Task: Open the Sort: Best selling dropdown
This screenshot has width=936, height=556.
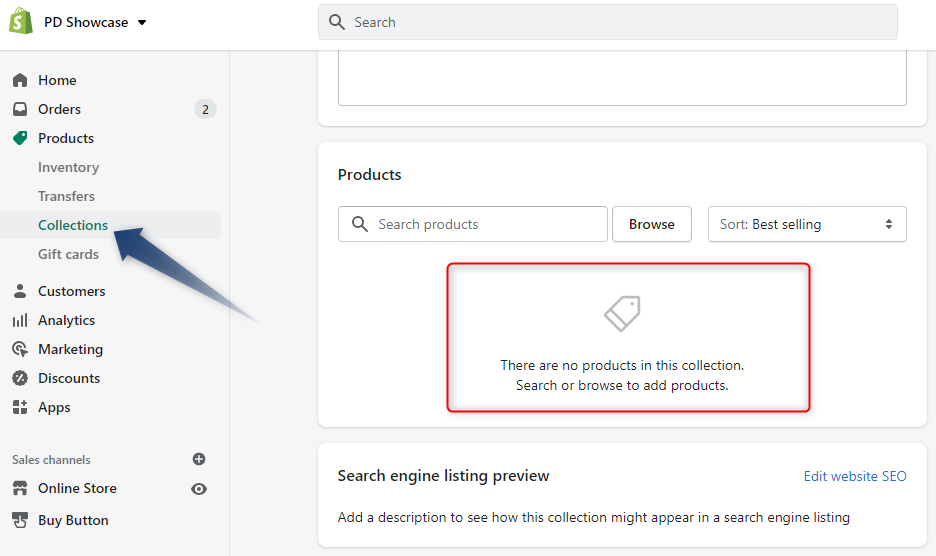Action: click(x=806, y=224)
